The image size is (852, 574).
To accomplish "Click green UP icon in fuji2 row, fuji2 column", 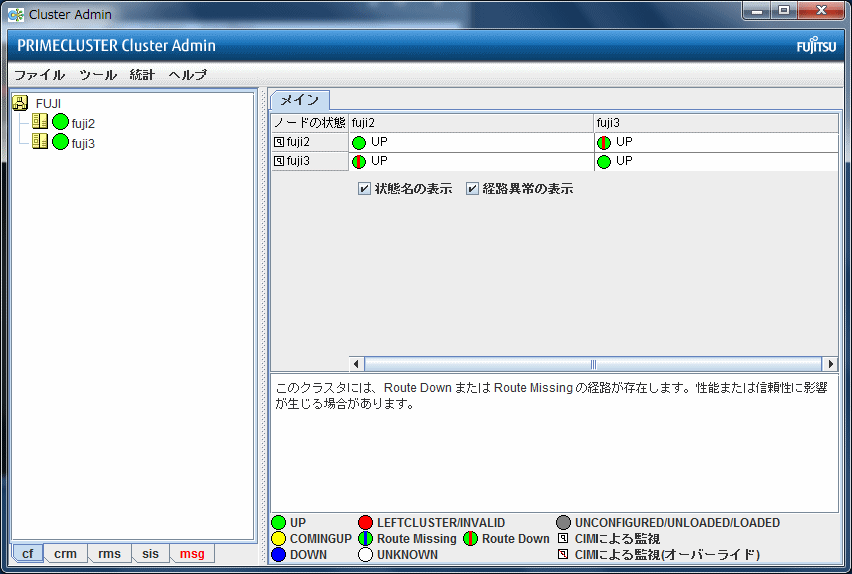I will (x=359, y=142).
